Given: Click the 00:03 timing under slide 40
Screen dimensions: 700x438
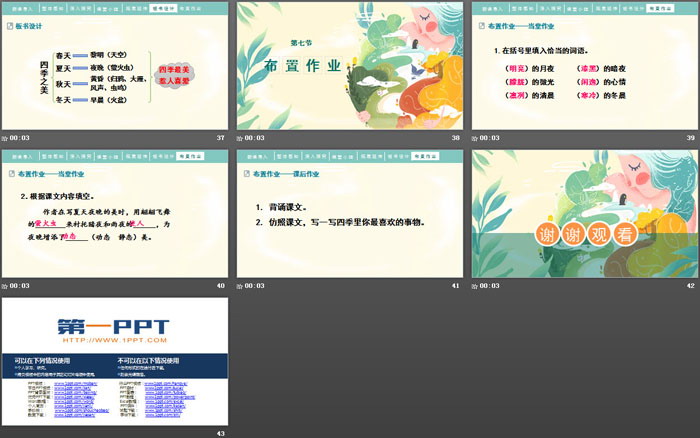Looking at the screenshot, I should (20, 286).
